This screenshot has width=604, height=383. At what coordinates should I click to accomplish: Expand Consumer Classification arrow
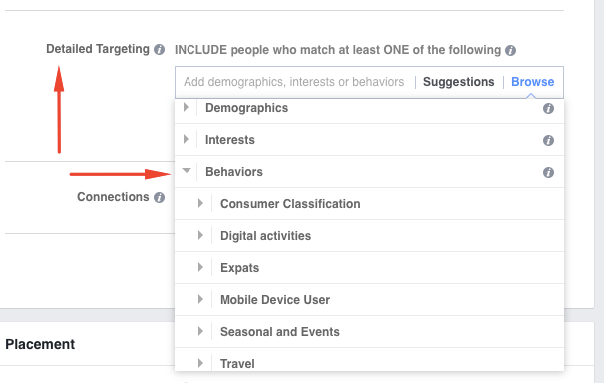200,203
